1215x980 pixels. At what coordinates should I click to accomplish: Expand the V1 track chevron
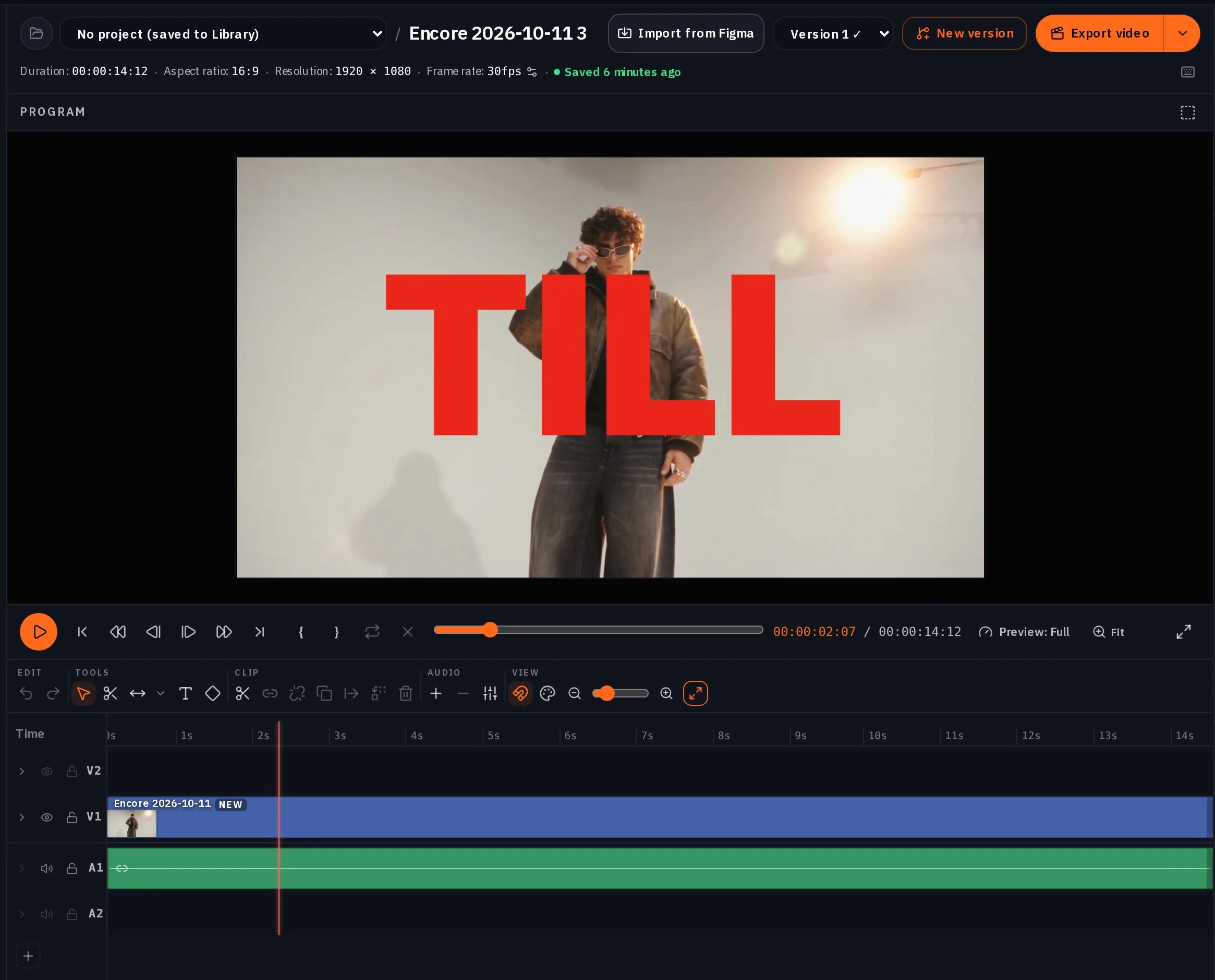[x=22, y=817]
